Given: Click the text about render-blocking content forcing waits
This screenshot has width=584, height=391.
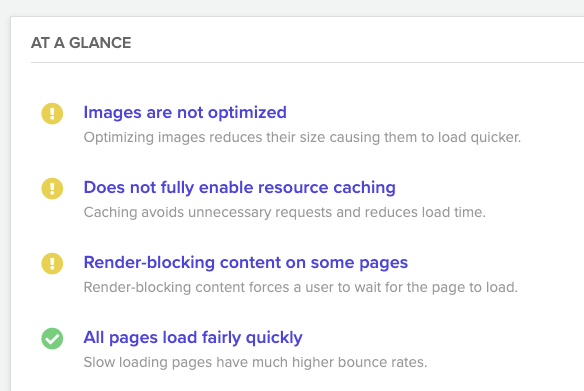Looking at the screenshot, I should tap(301, 287).
